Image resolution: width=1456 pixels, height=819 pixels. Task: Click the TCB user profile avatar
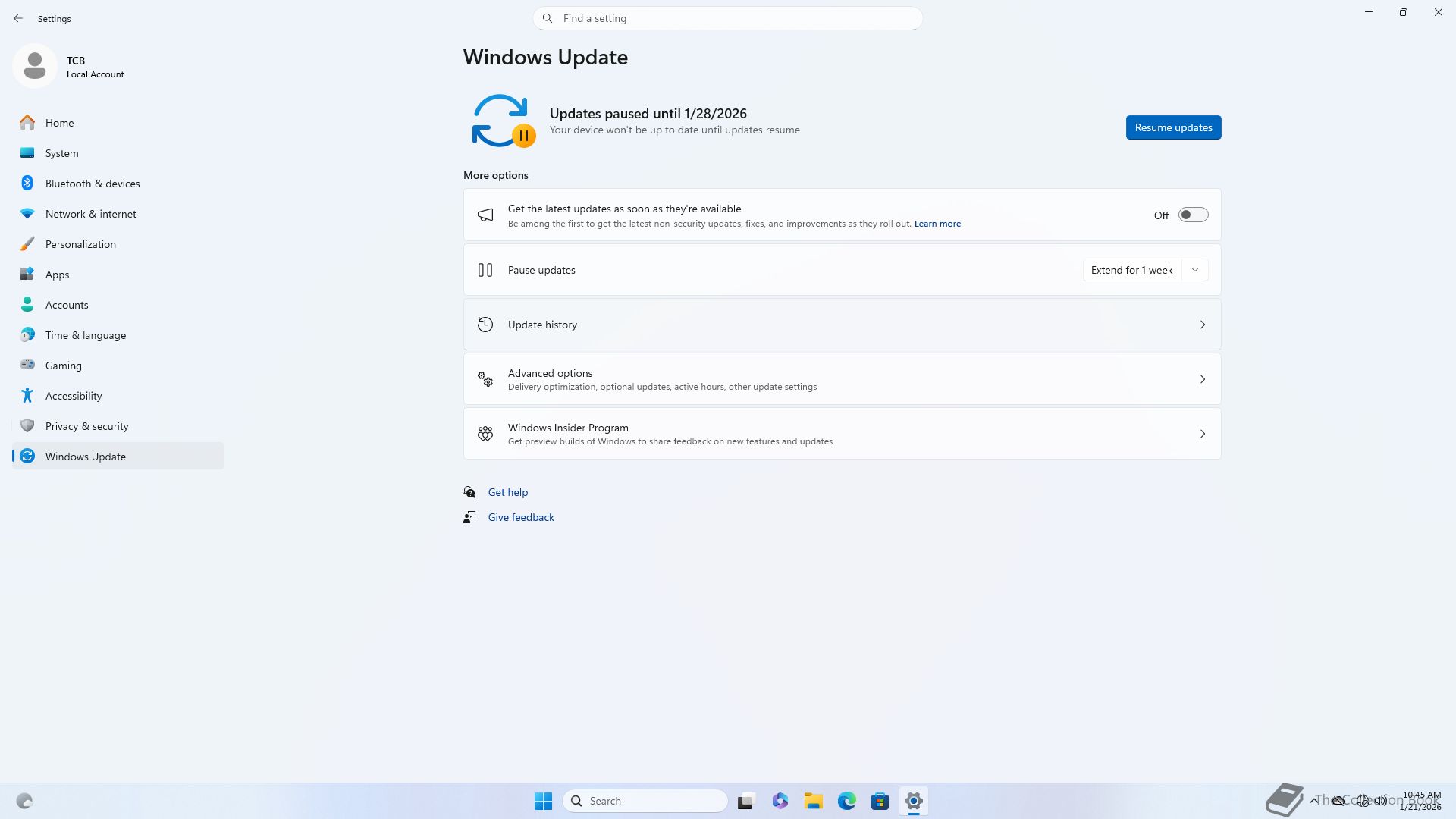35,67
